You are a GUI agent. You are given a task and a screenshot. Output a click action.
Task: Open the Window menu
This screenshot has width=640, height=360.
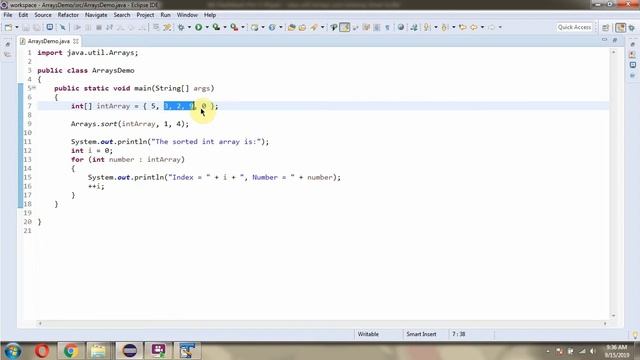187,15
